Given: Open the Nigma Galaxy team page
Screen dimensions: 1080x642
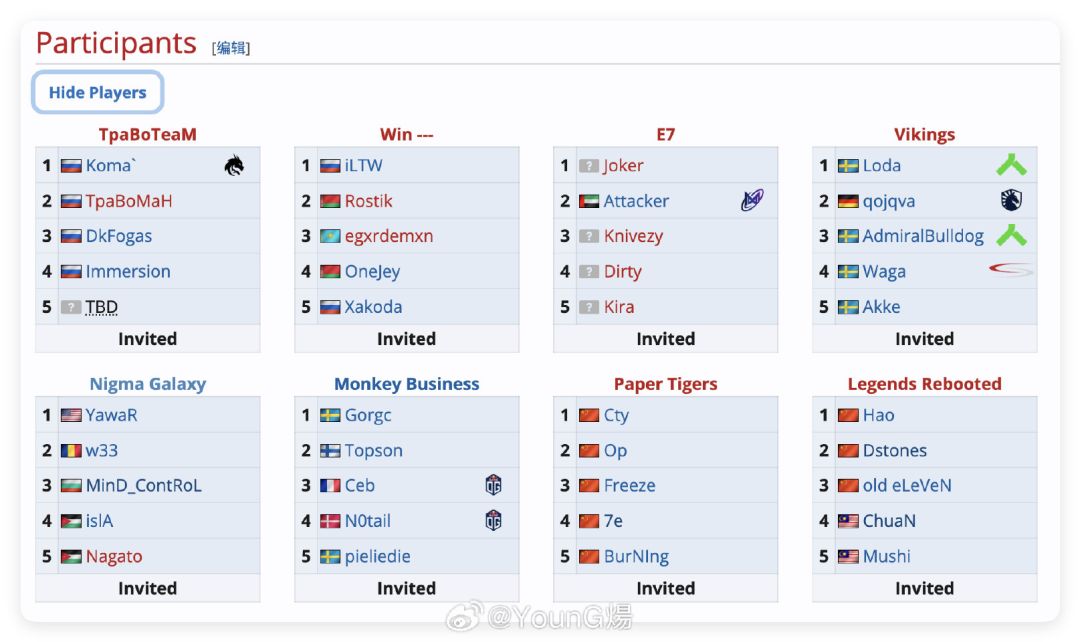Looking at the screenshot, I should (148, 384).
